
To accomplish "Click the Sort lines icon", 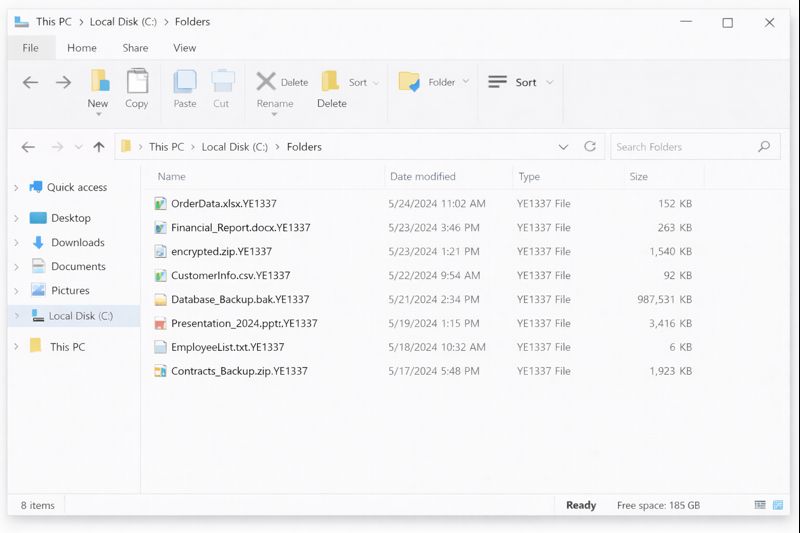I will point(497,82).
